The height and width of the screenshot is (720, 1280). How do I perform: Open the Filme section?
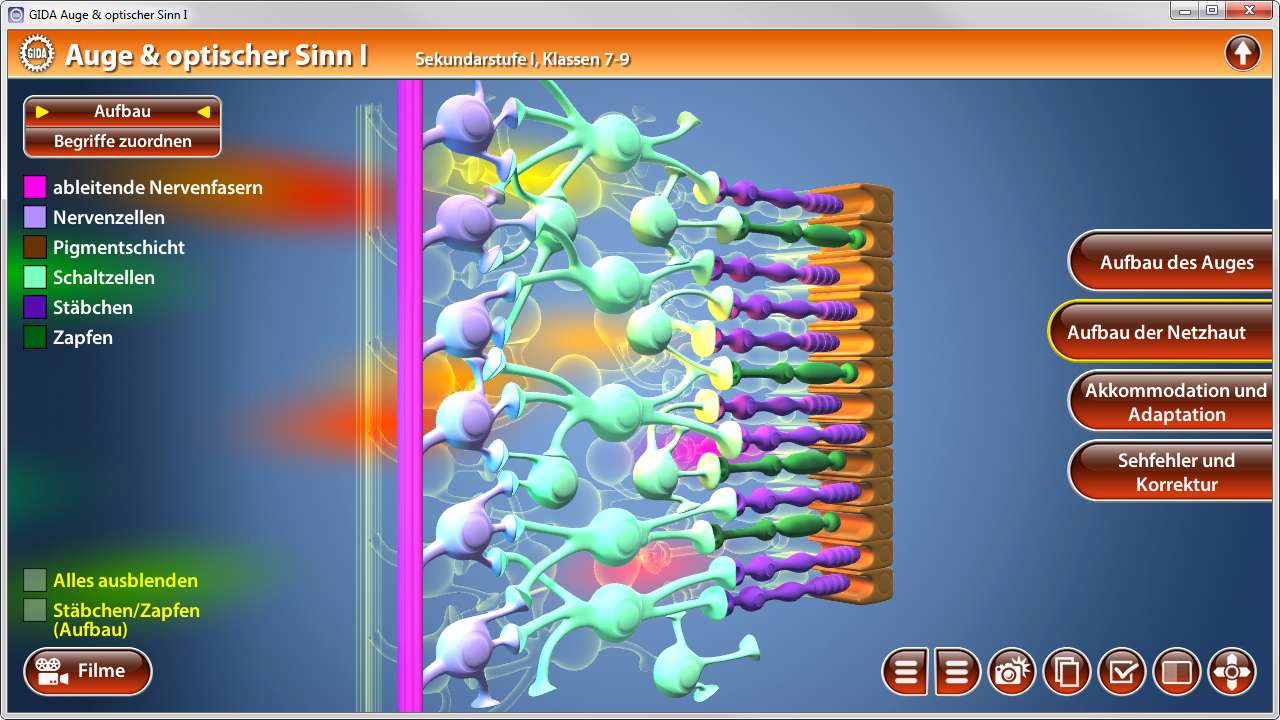[x=88, y=672]
